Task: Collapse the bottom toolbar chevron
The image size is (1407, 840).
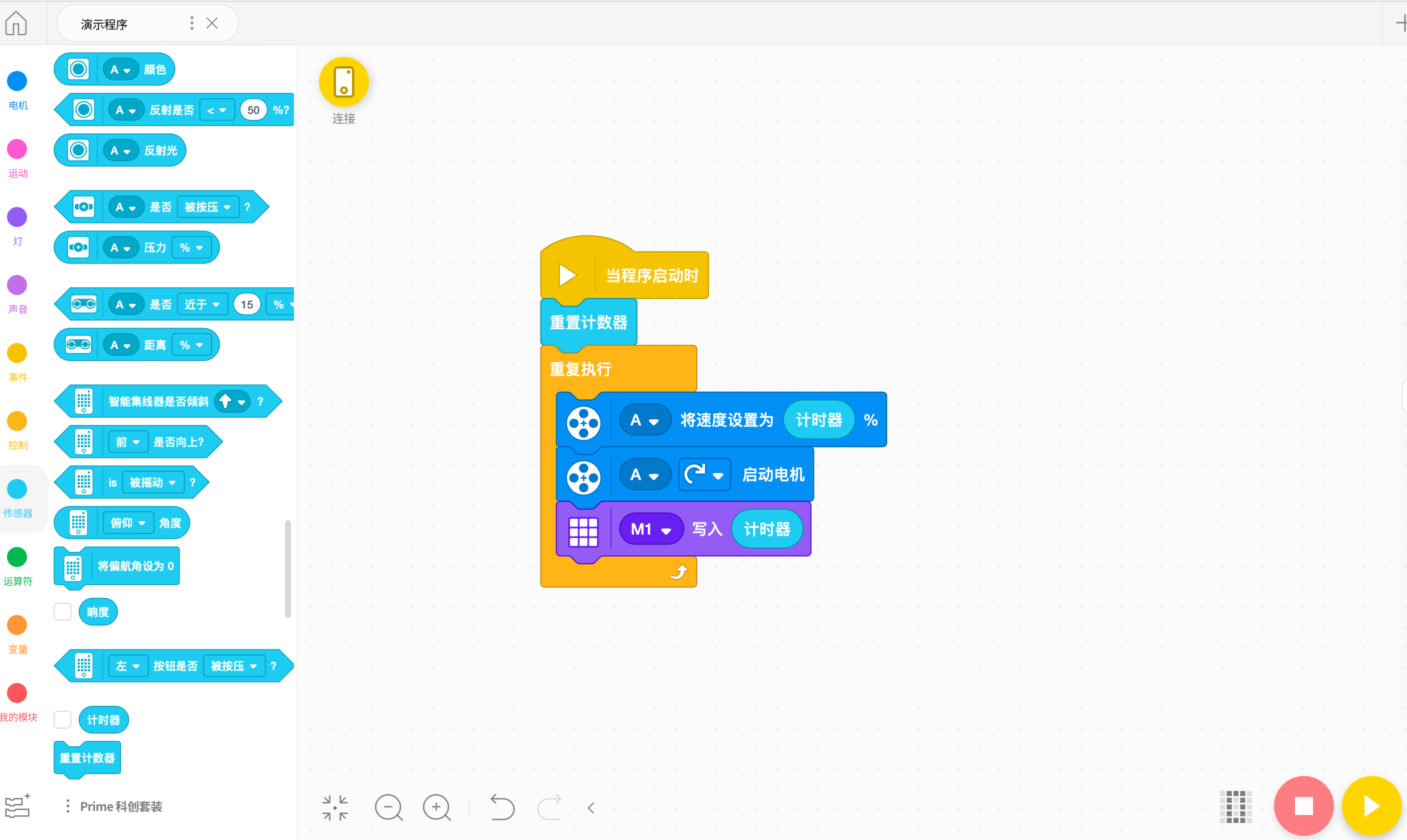Action: [591, 807]
